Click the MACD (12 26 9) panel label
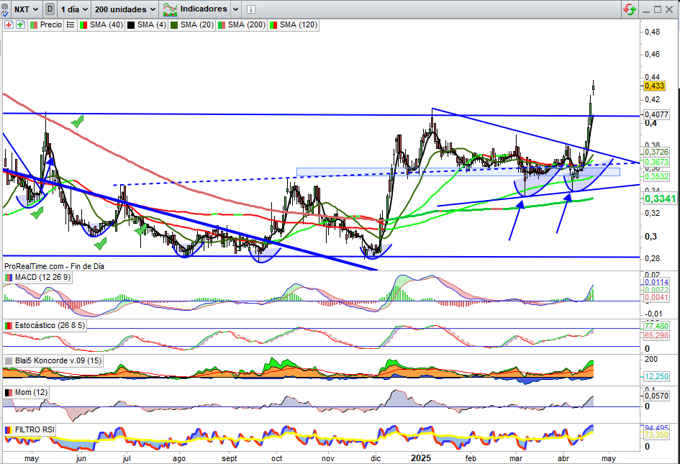Viewport: 680px width, 464px height. pyautogui.click(x=42, y=277)
